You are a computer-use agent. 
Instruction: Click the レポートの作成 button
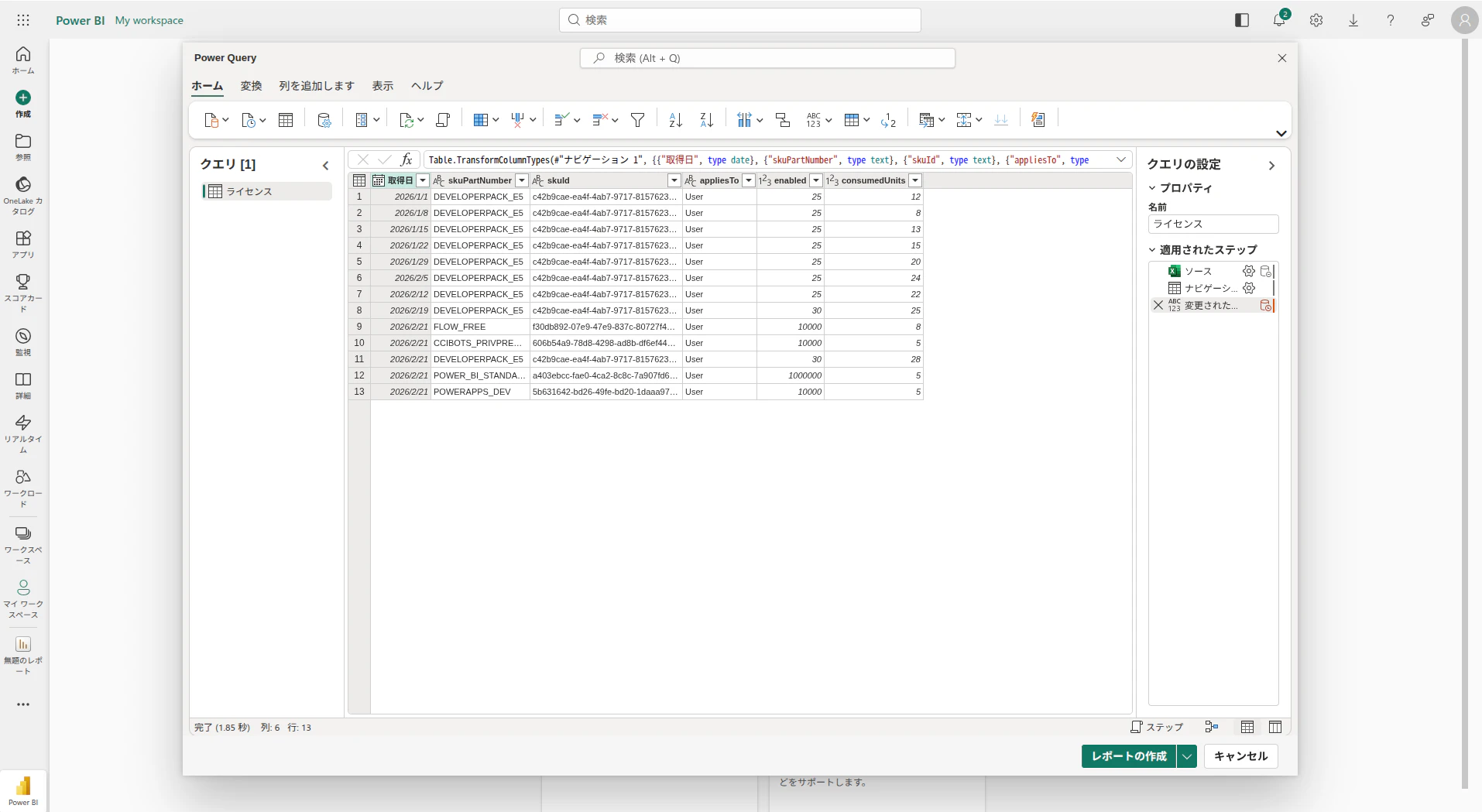(1129, 756)
